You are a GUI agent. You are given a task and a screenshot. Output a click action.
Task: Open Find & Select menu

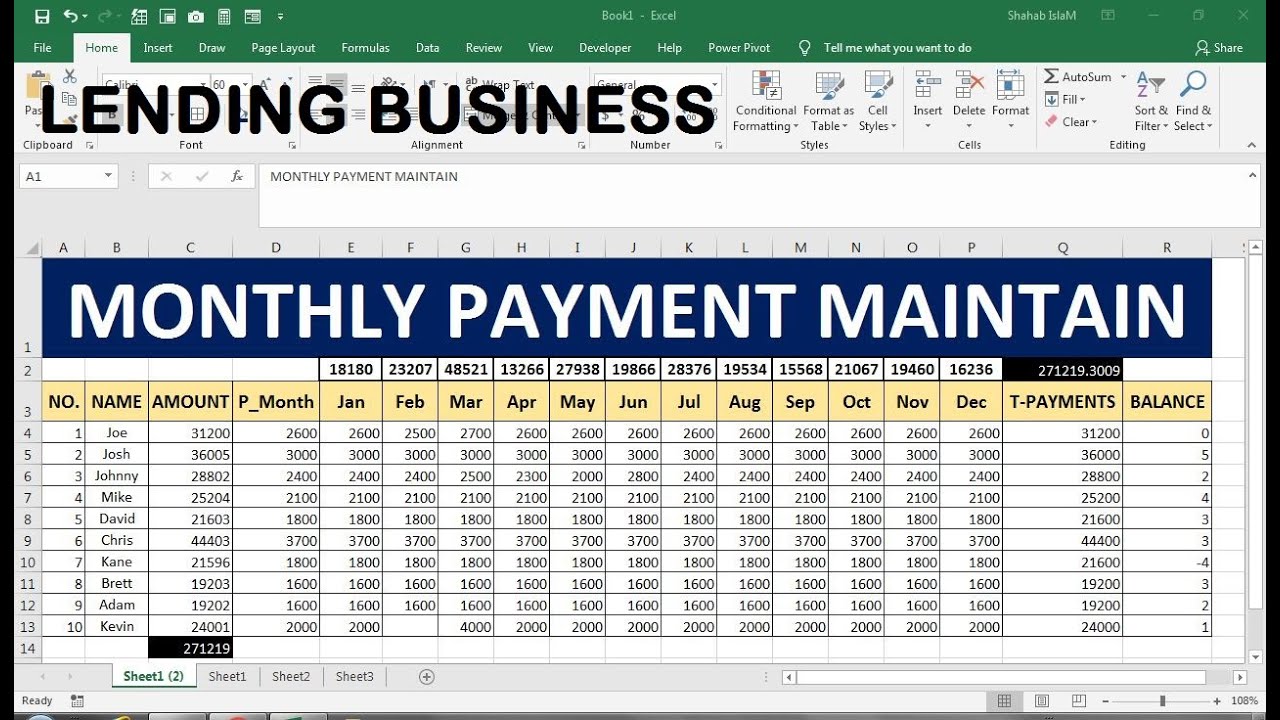tap(1193, 101)
